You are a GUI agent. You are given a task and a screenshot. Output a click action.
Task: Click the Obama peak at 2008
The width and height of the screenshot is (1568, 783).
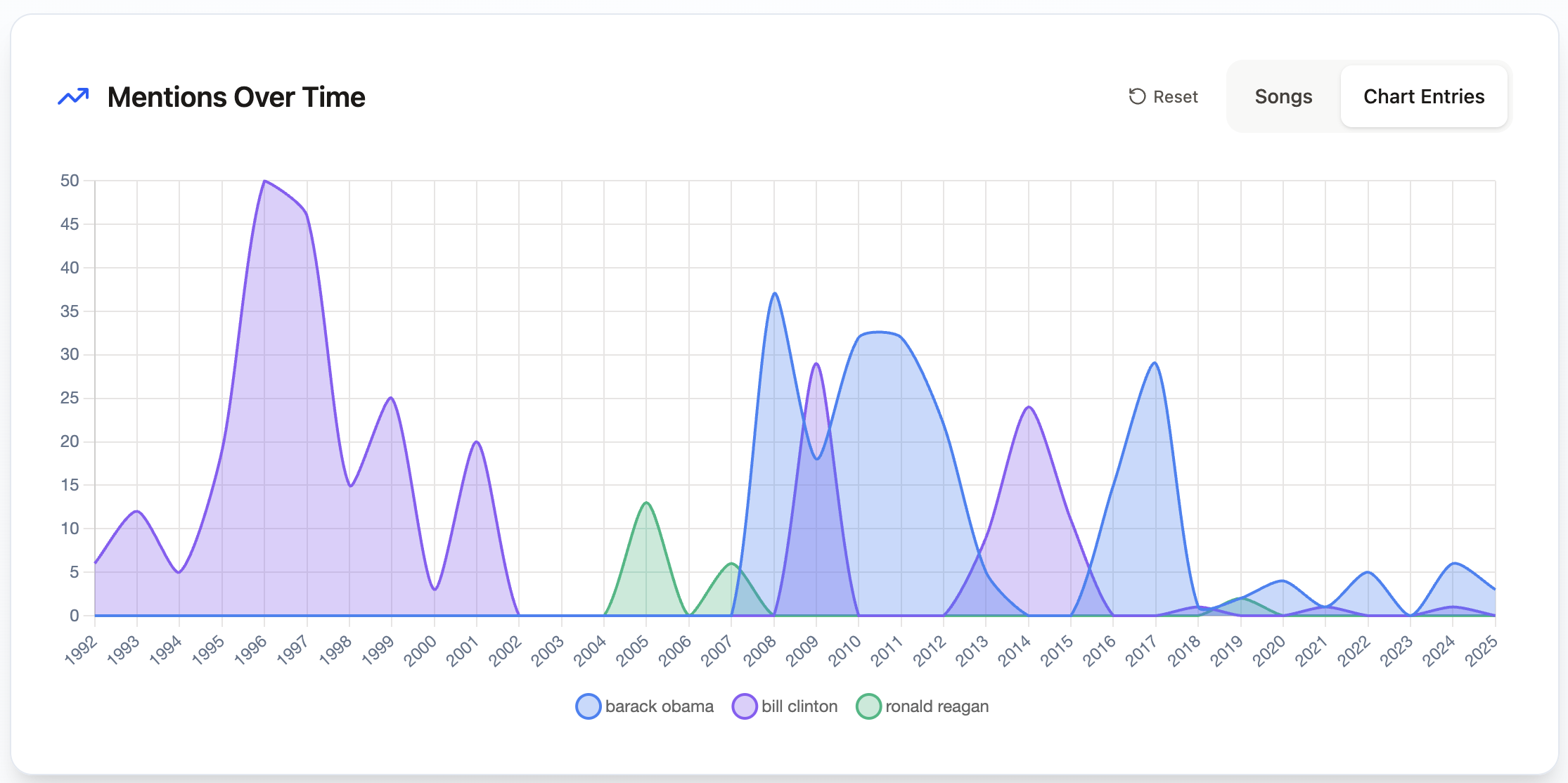click(x=774, y=294)
